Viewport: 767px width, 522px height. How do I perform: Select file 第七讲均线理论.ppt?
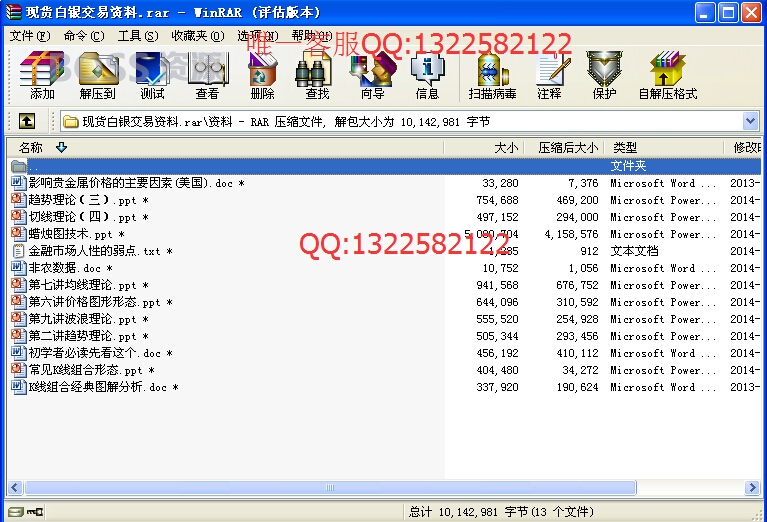88,285
